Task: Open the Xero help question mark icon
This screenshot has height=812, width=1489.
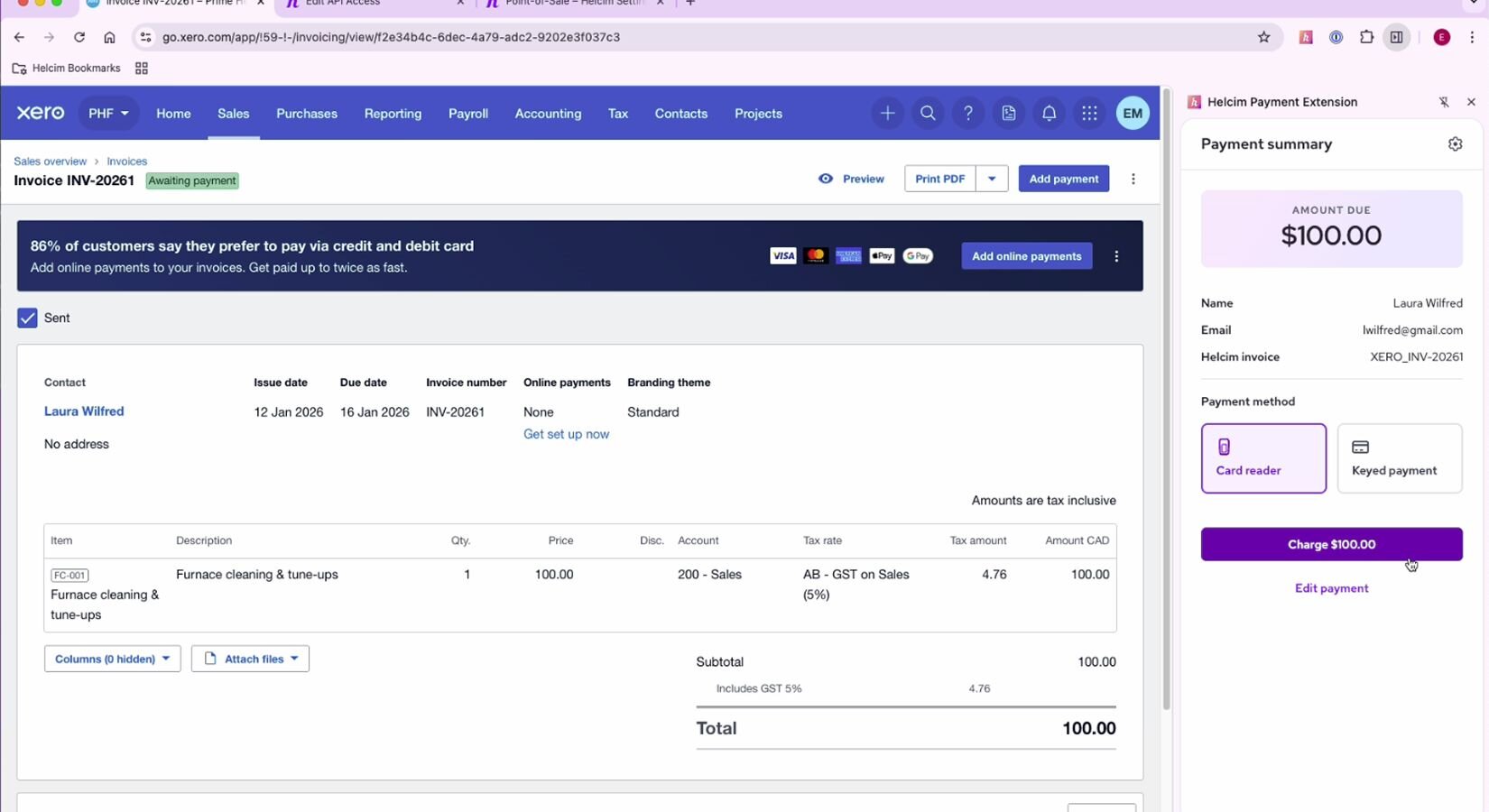Action: 968,114
